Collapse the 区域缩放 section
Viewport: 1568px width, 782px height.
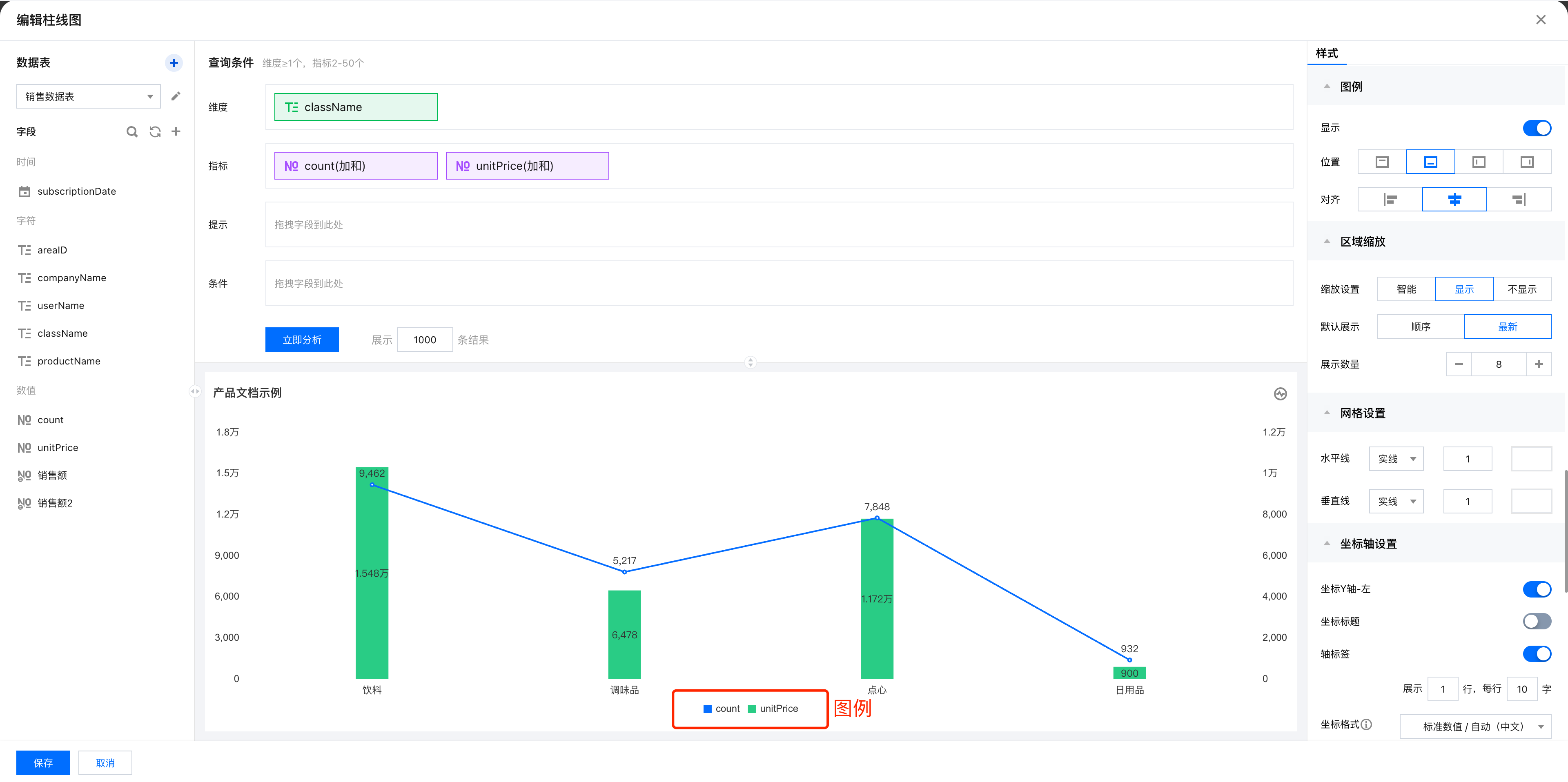point(1327,242)
